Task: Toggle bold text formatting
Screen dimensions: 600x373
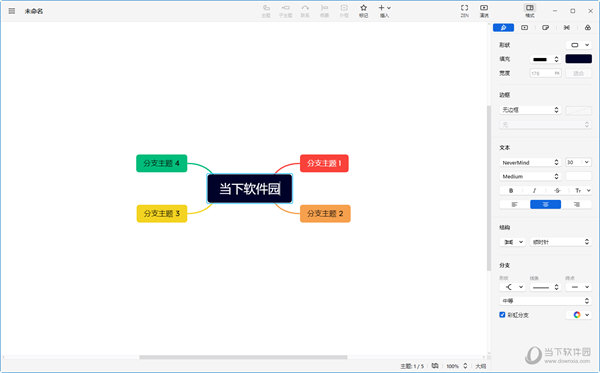Action: coord(511,191)
